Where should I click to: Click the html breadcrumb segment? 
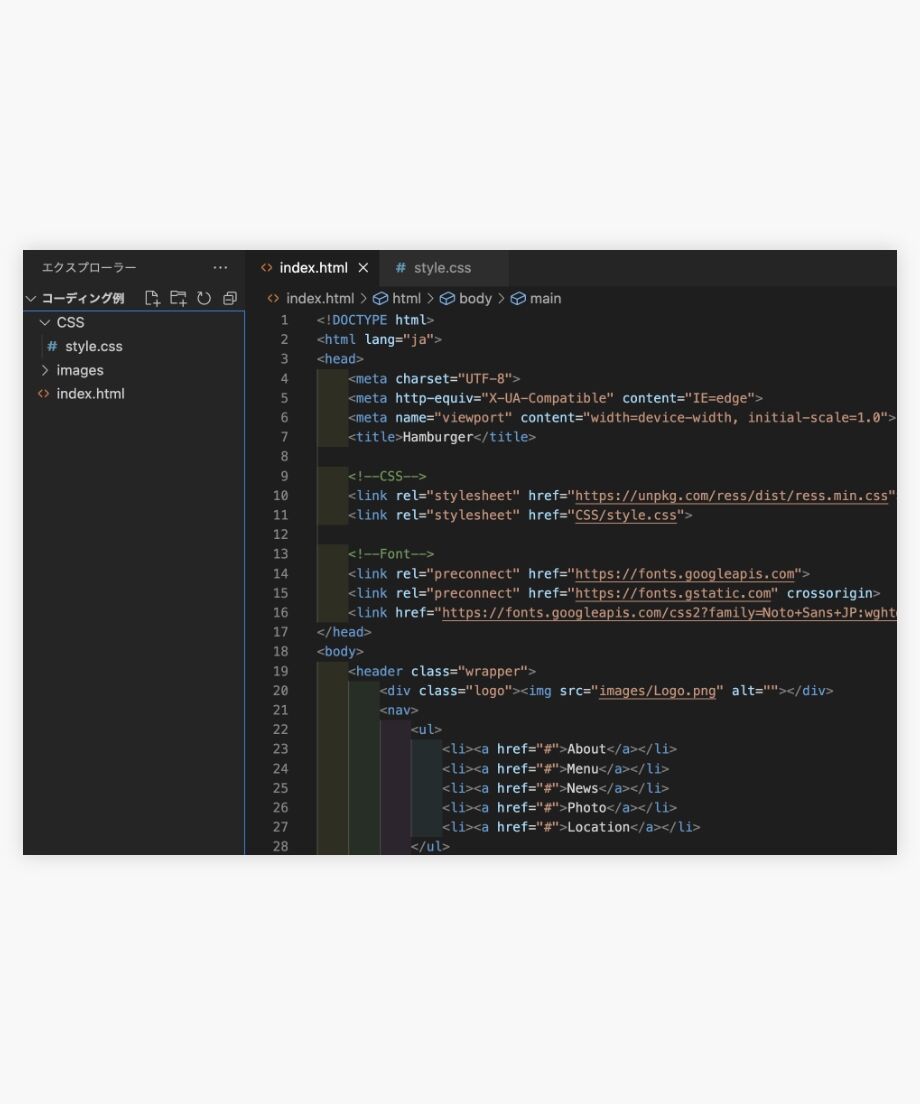tap(406, 299)
